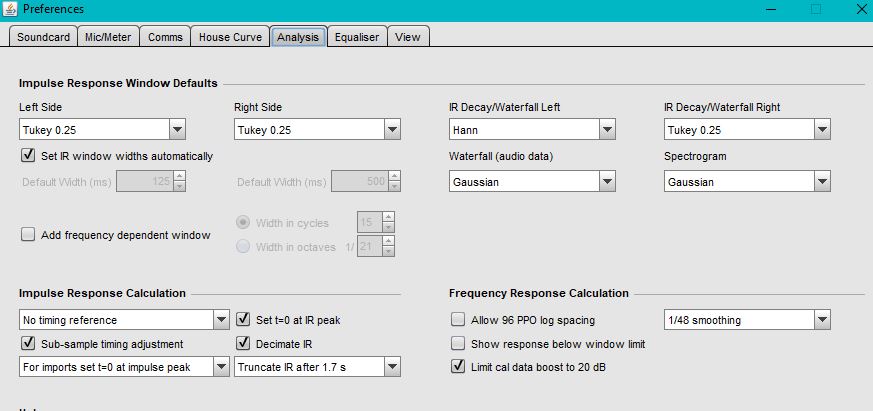Viewport: 873px width, 411px height.
Task: Switch to the View tab
Action: coord(408,37)
